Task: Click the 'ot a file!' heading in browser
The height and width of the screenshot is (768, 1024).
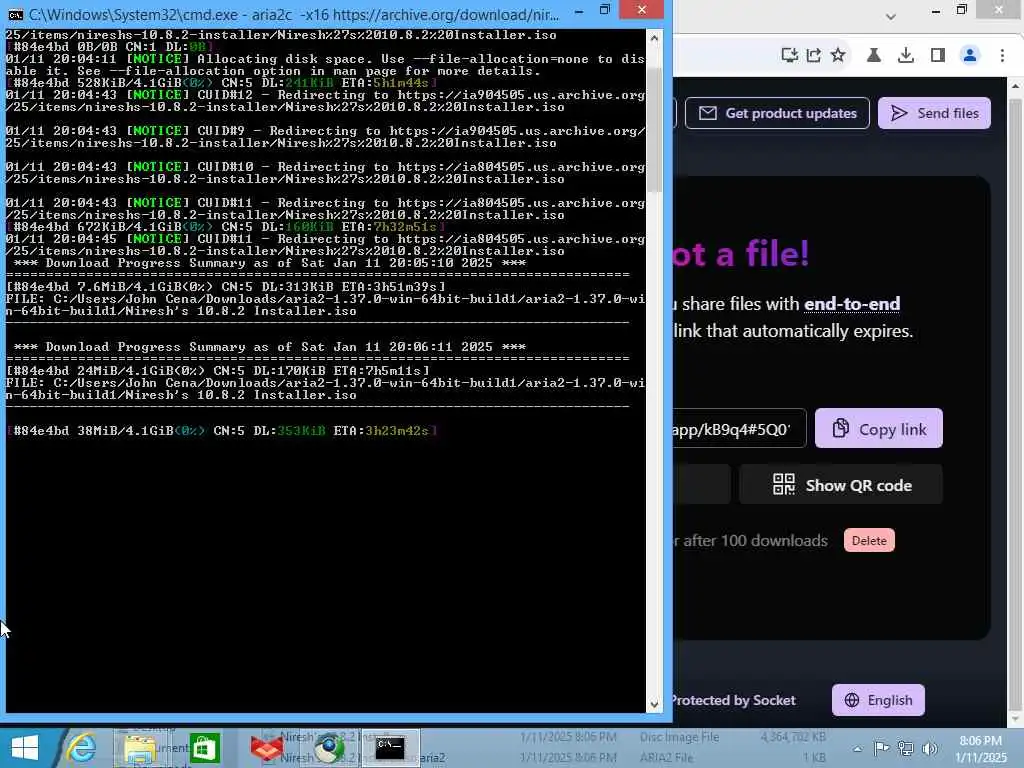Action: click(741, 253)
